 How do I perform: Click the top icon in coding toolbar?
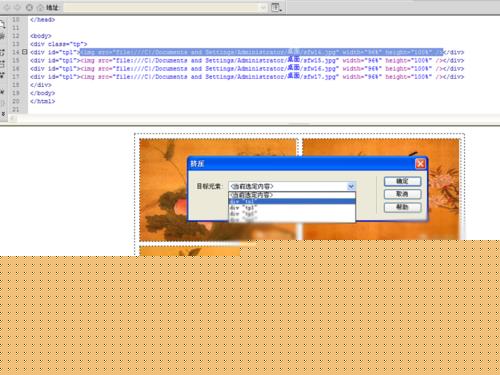(2, 23)
